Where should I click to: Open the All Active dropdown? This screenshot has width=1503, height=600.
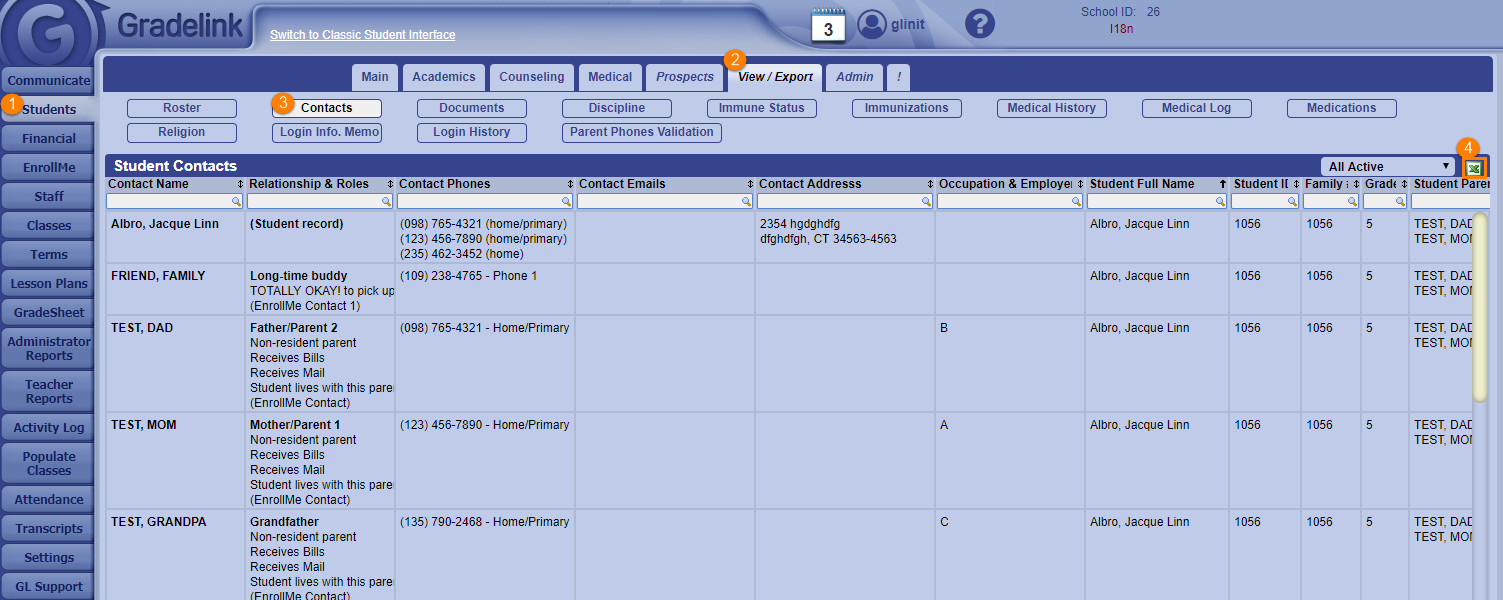tap(1388, 167)
